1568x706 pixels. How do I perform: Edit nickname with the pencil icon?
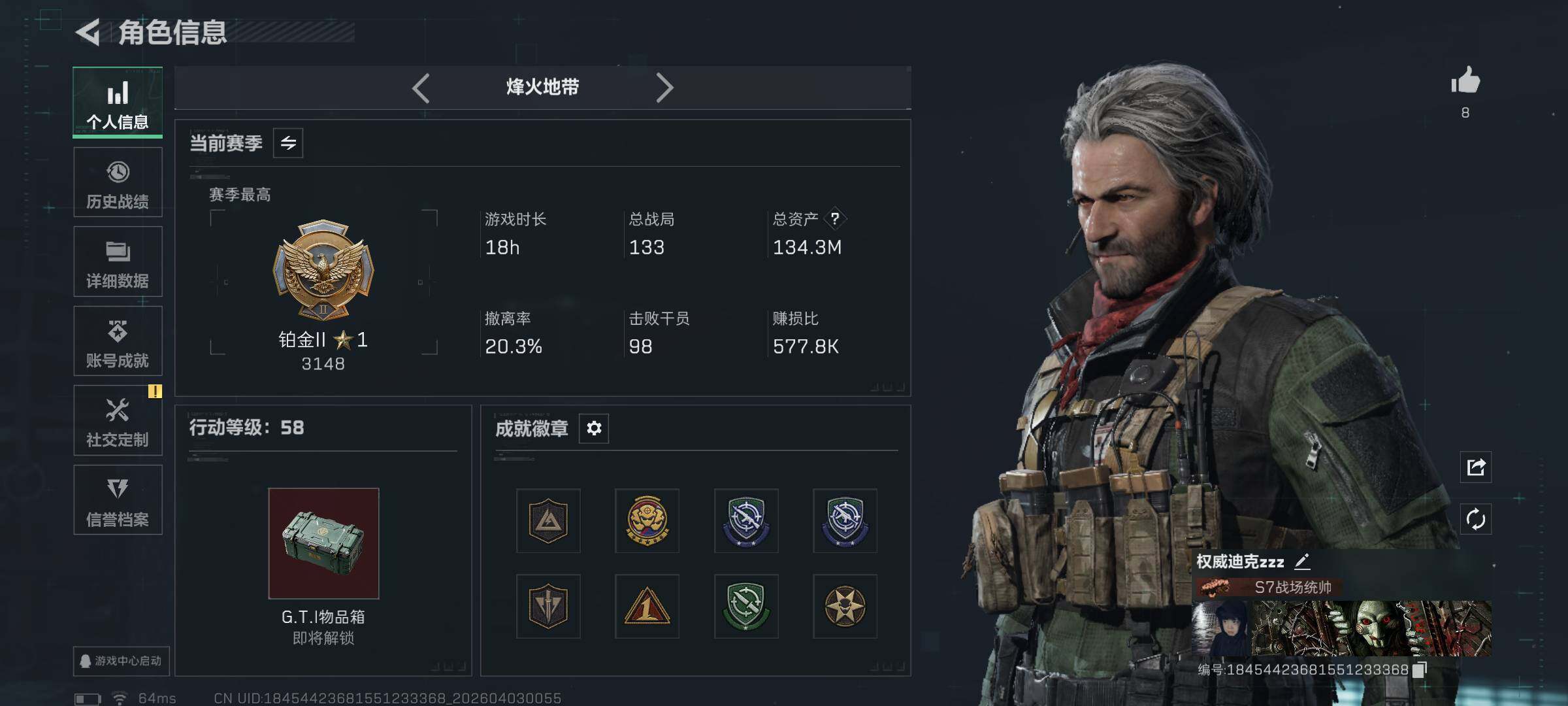coord(1302,561)
